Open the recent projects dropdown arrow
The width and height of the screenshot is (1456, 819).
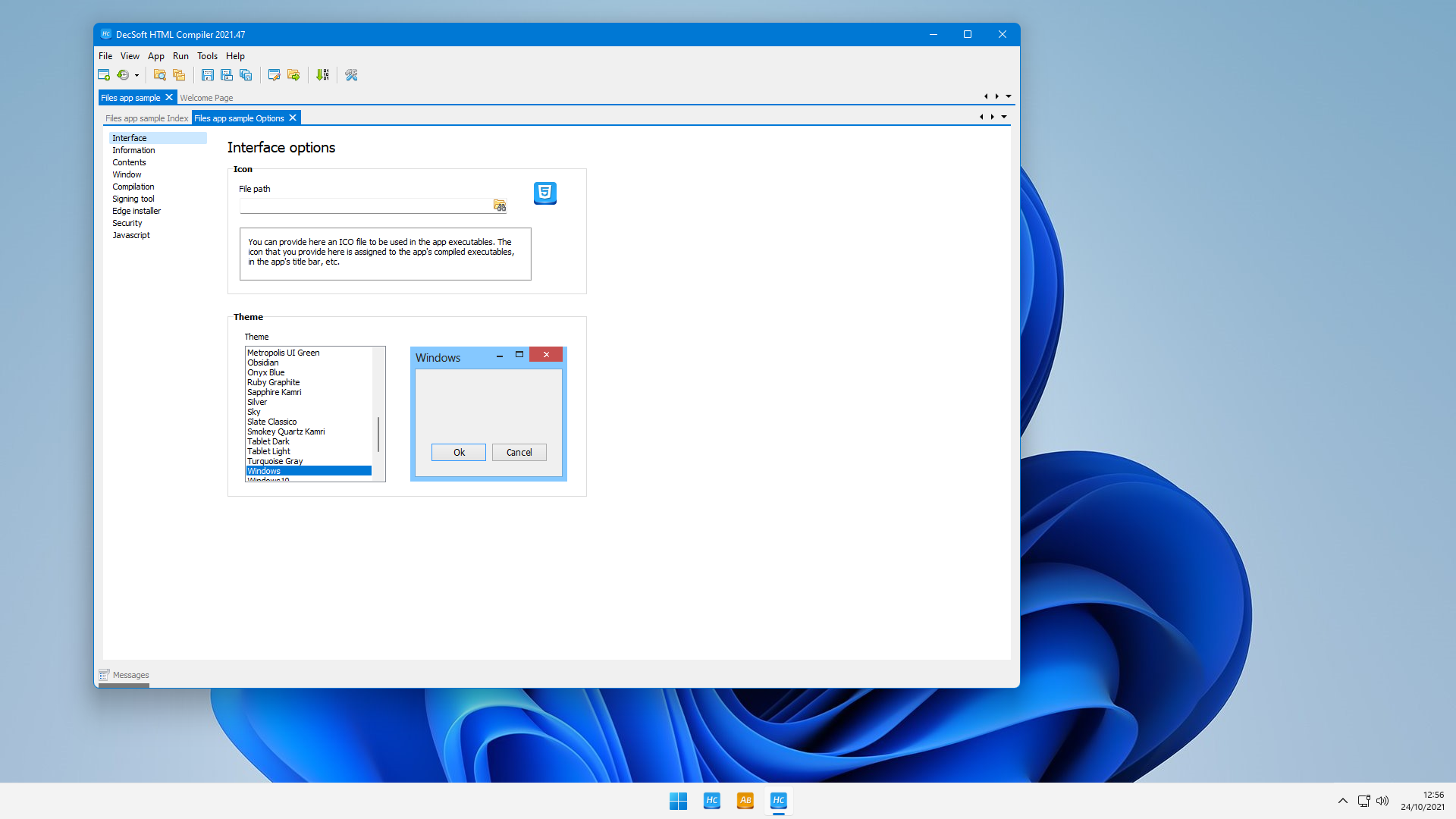[137, 74]
